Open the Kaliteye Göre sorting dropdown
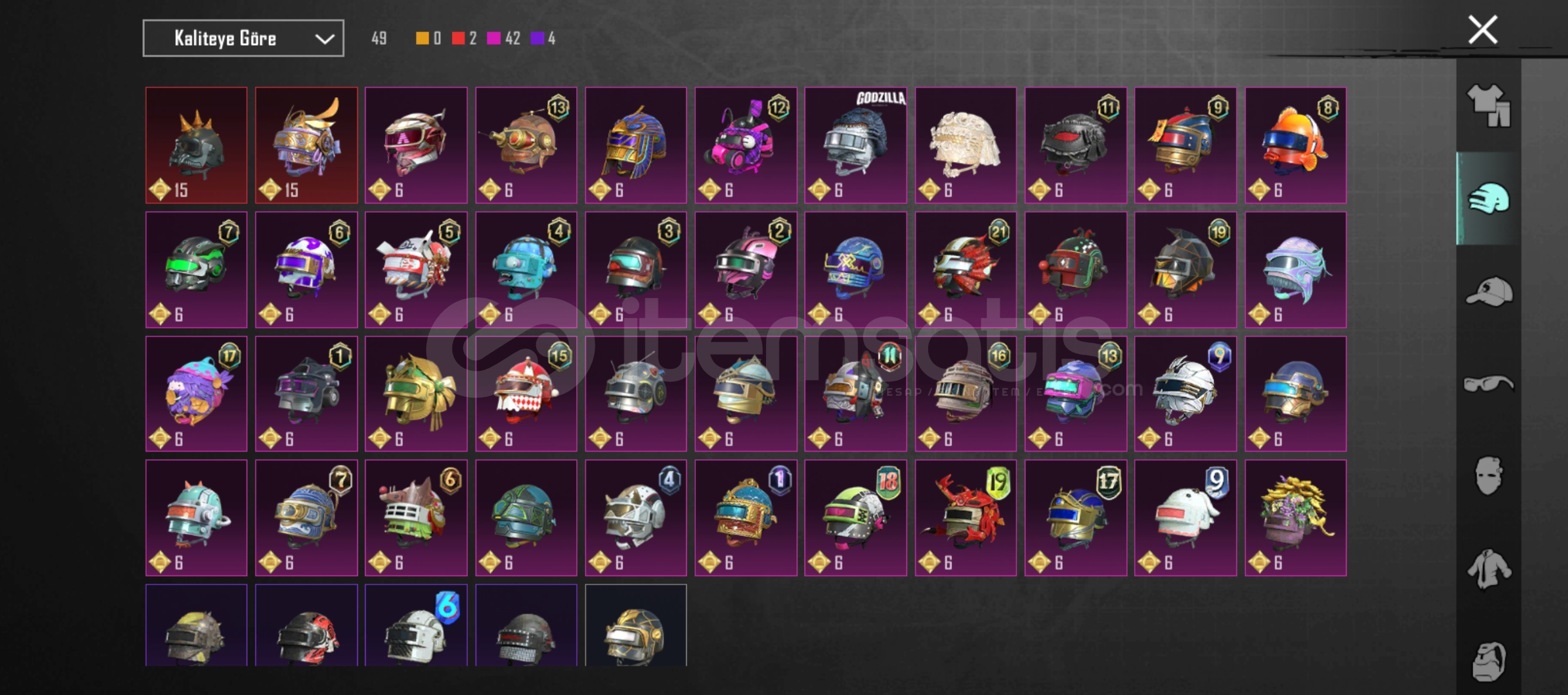1568x695 pixels. tap(243, 39)
